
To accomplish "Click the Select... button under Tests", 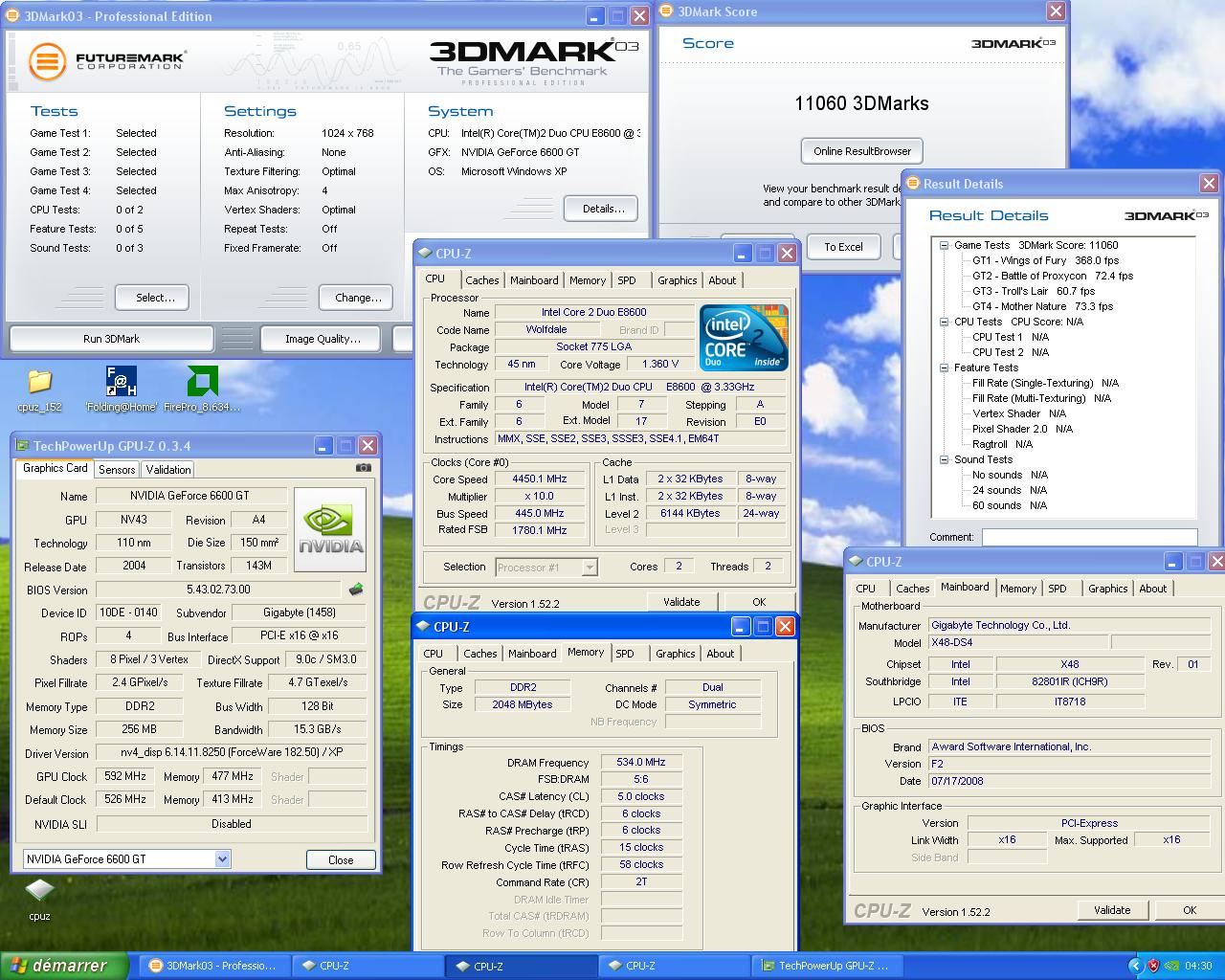I will pos(151,298).
